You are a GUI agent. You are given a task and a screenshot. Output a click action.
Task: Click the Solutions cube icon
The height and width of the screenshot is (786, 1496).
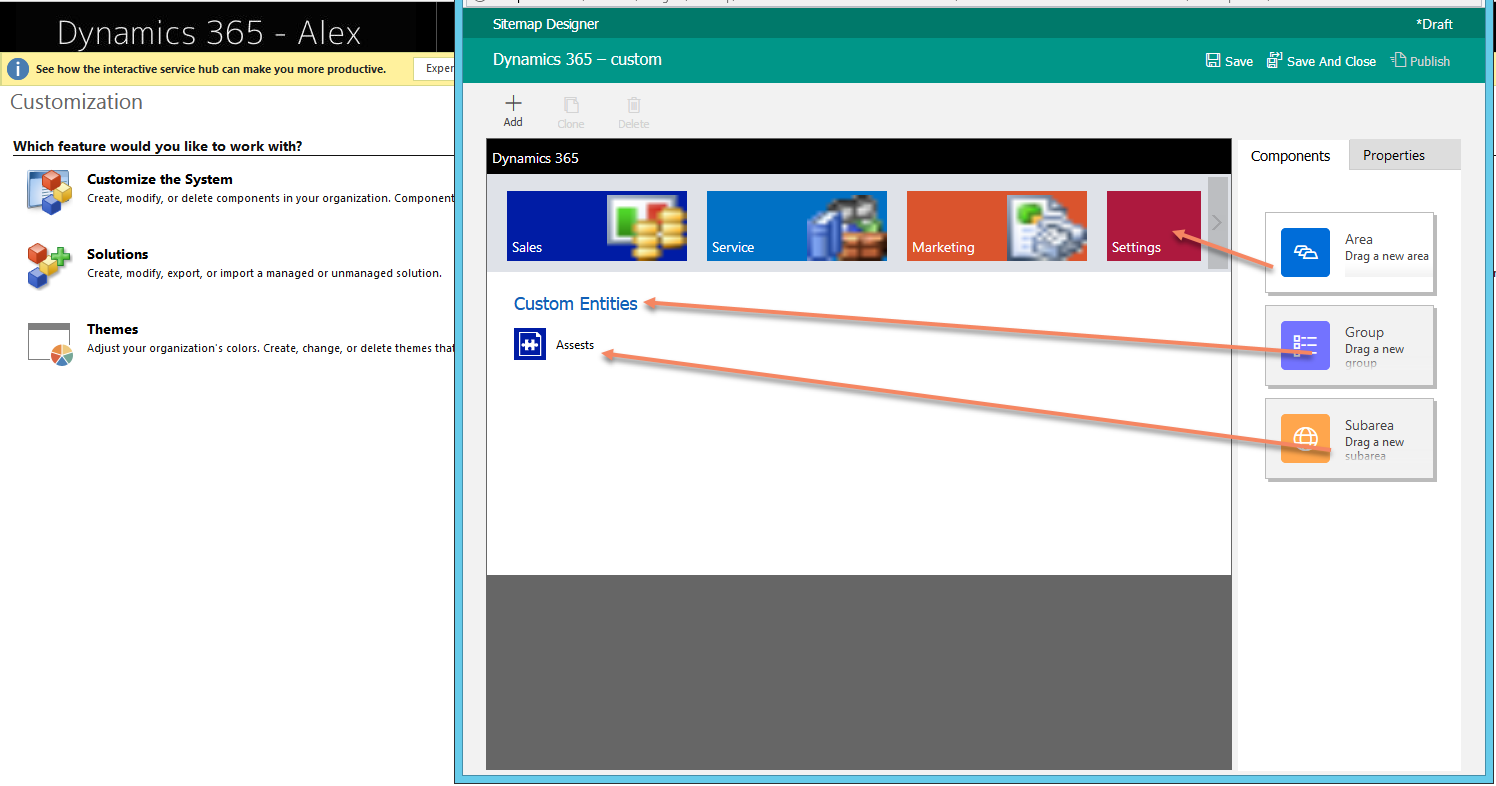46,265
